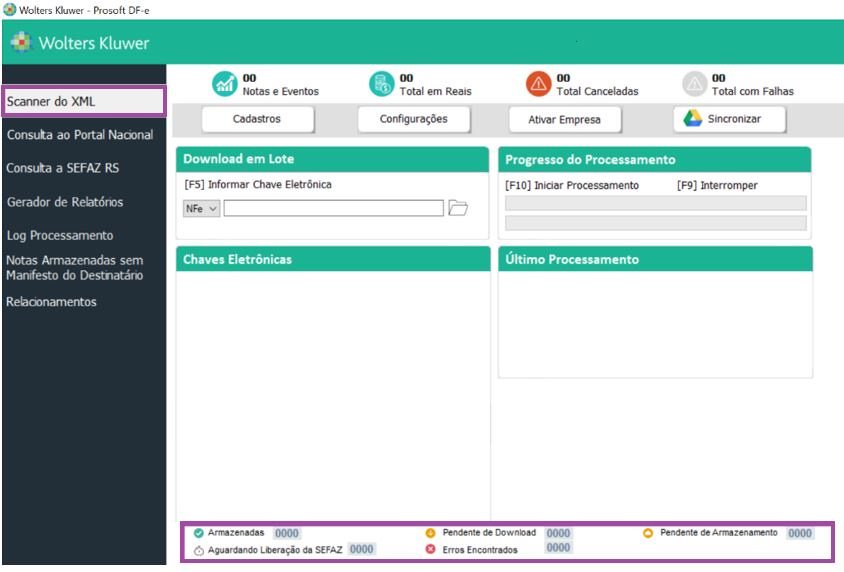Click the Total em Reais label
844x572 pixels.
(435, 91)
